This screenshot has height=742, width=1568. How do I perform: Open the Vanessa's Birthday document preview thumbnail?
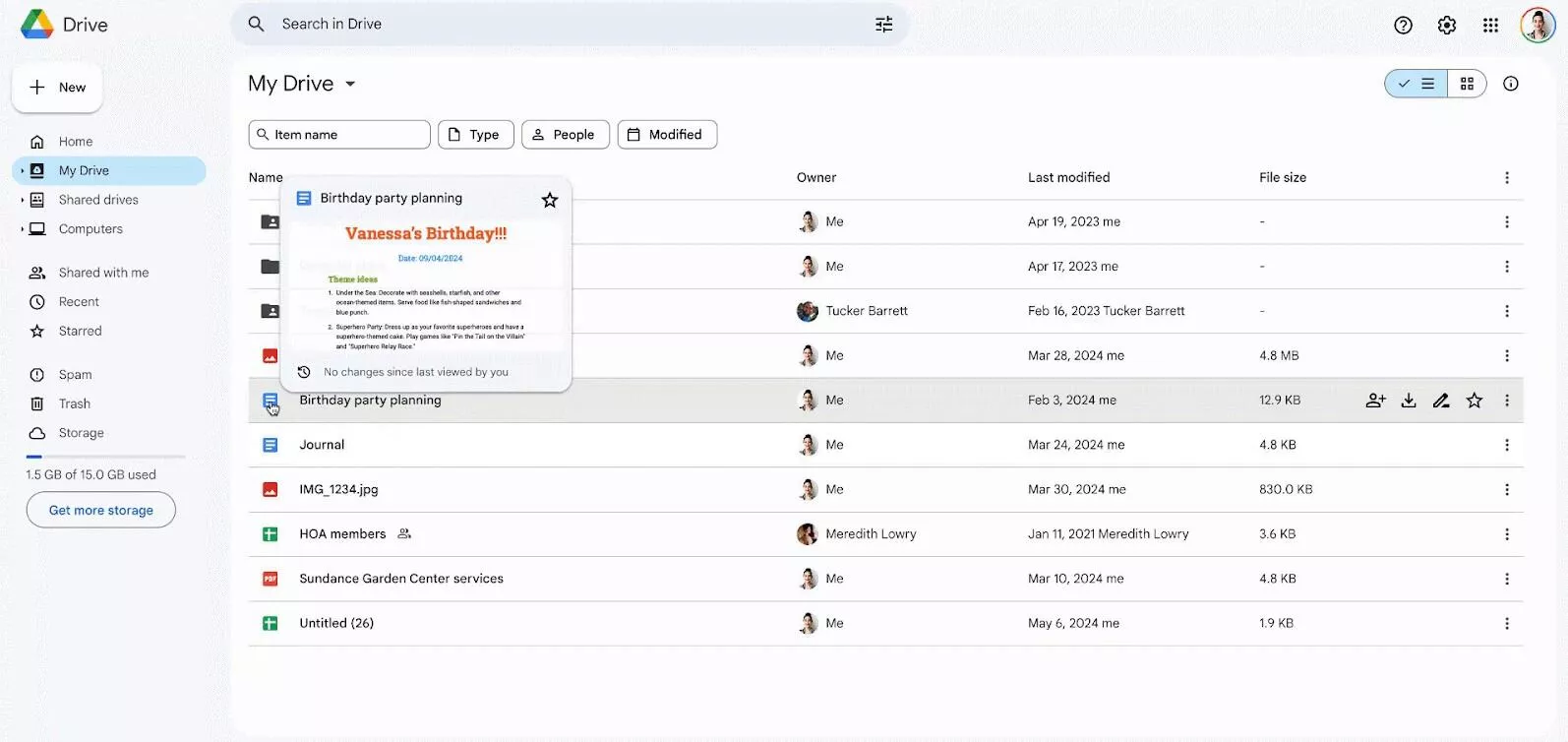[x=426, y=287]
